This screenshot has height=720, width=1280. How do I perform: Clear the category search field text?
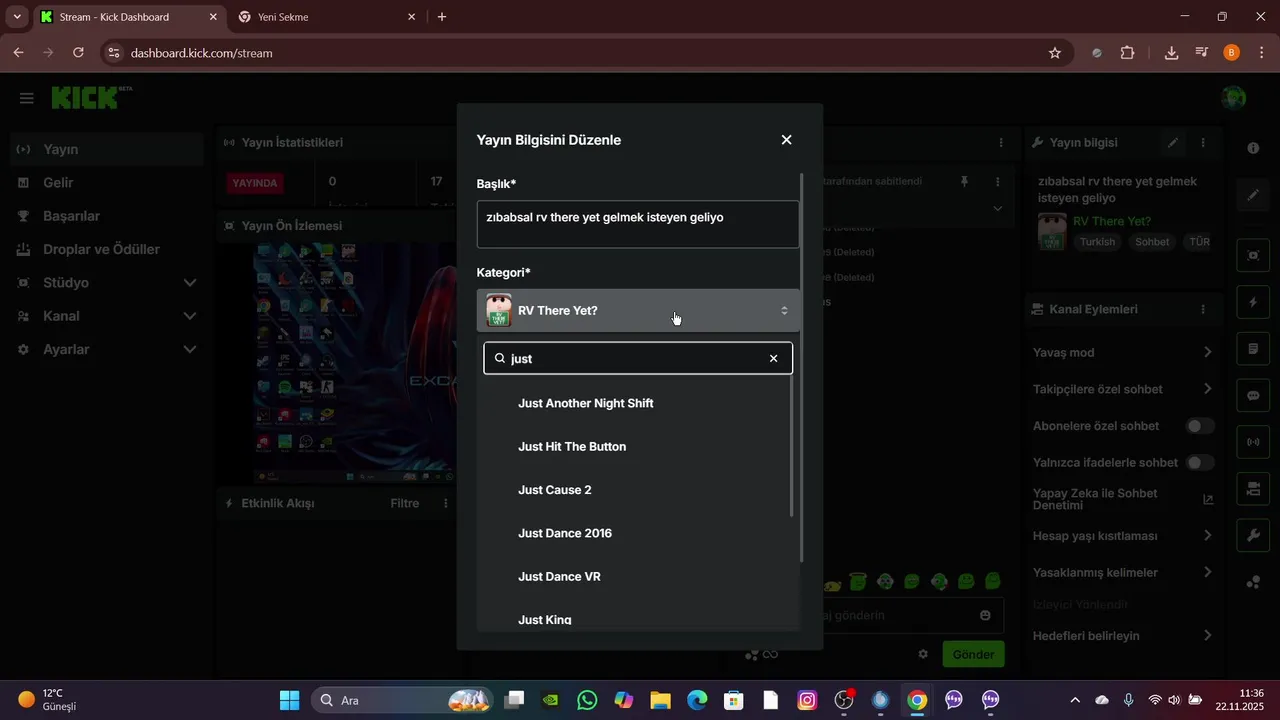[x=773, y=358]
